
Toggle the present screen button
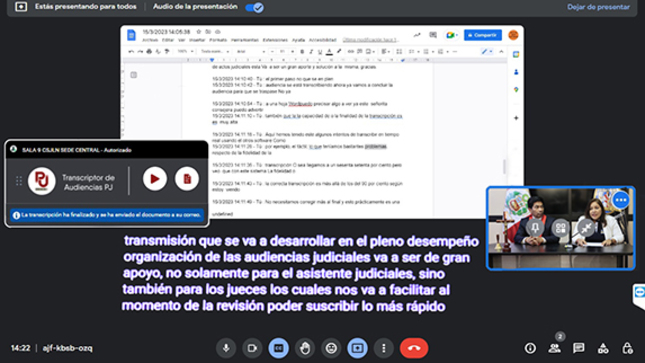[357, 348]
